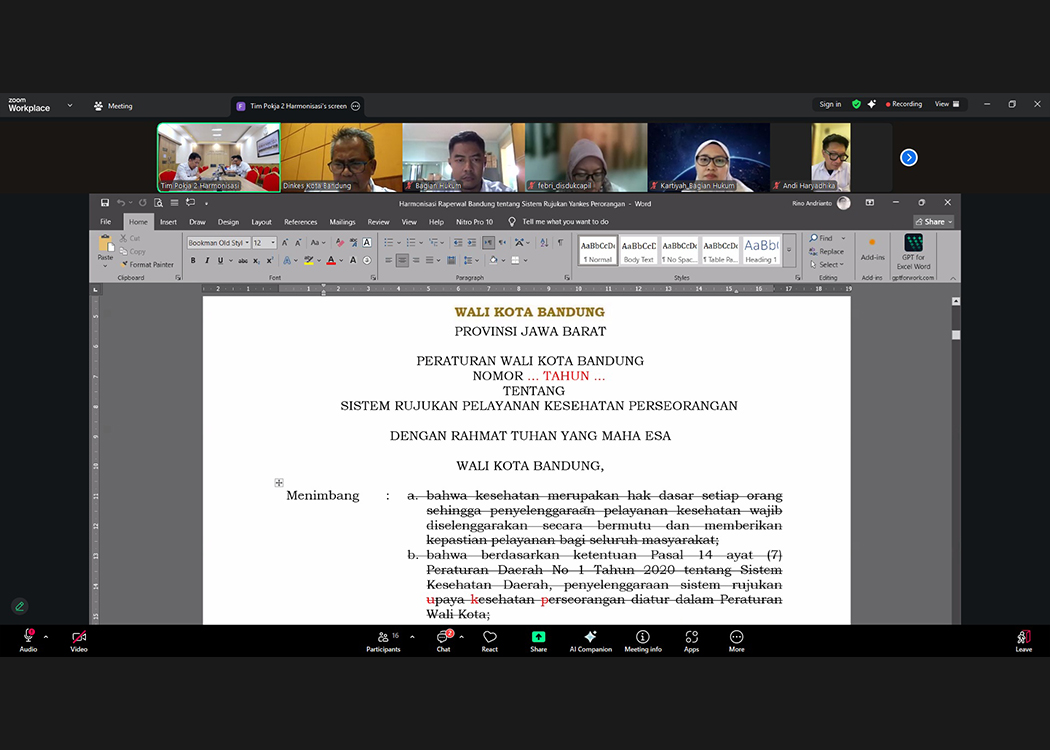Switch to the Meeting tab
This screenshot has width=1050, height=750.
coord(113,106)
